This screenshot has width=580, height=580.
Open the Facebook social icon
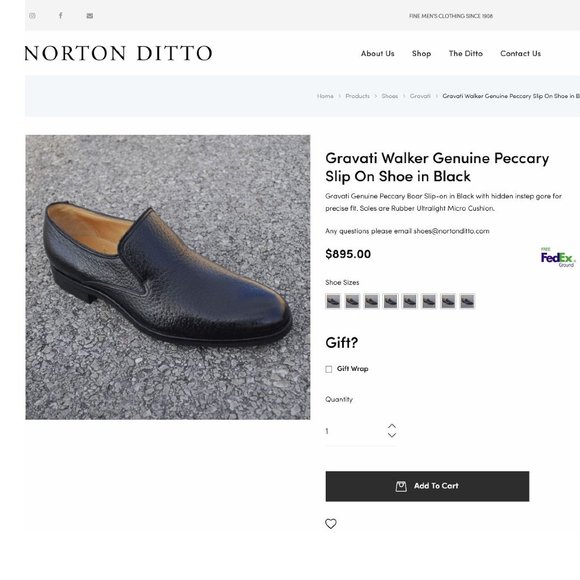pos(61,16)
